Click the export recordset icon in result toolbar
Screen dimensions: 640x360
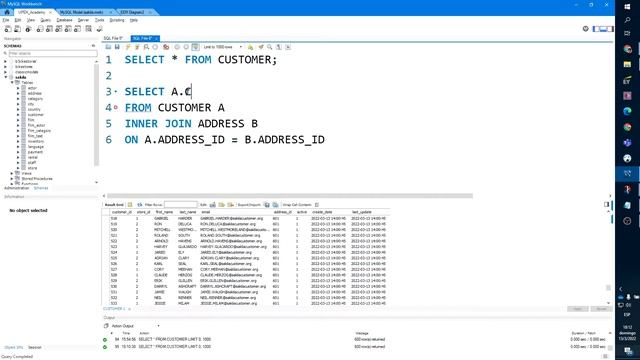(x=267, y=204)
